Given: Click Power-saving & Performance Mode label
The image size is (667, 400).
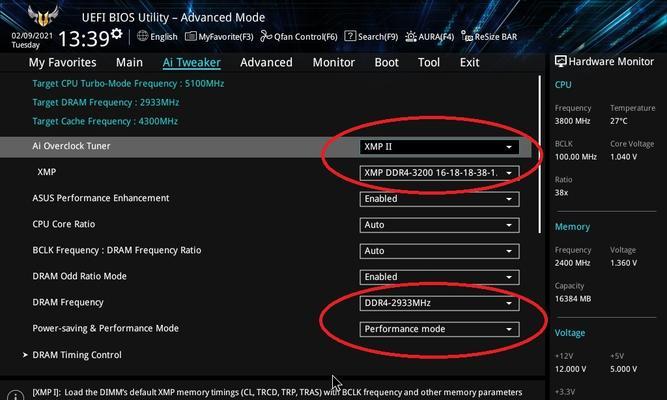Looking at the screenshot, I should (105, 329).
